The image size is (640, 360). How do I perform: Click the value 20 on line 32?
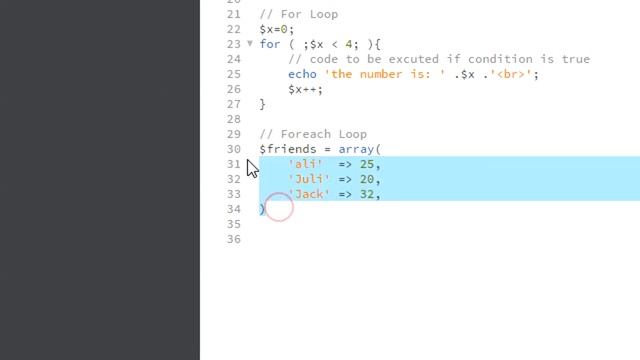tap(367, 179)
